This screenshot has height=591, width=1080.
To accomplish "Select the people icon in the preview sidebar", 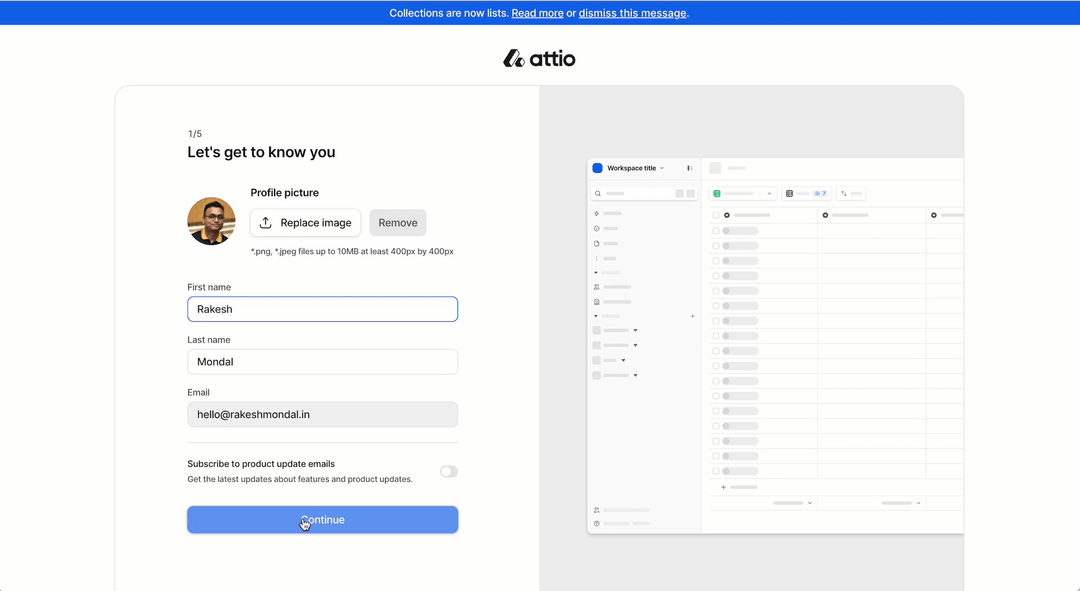I will click(596, 287).
